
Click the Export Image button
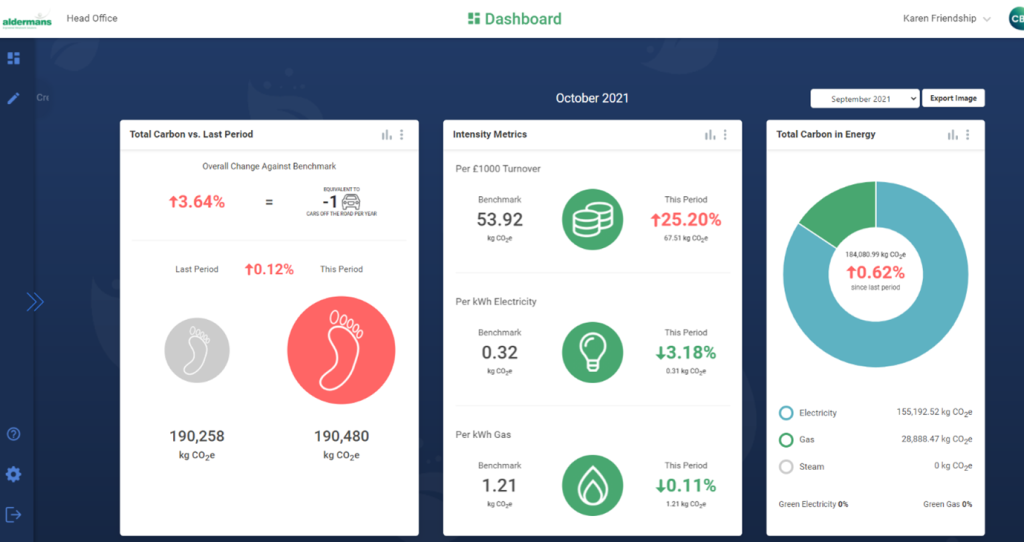(953, 98)
